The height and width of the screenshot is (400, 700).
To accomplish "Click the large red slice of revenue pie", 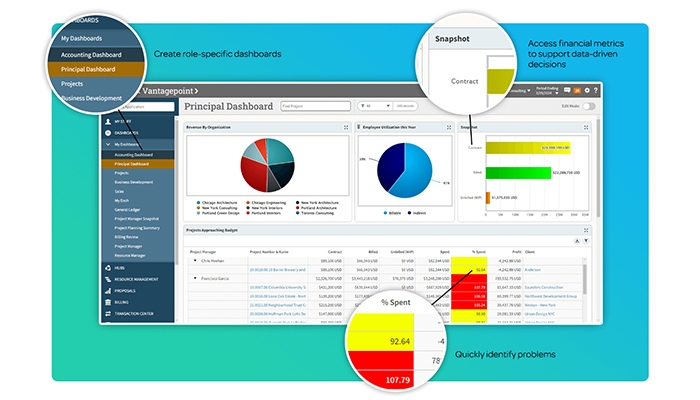I will point(253,174).
